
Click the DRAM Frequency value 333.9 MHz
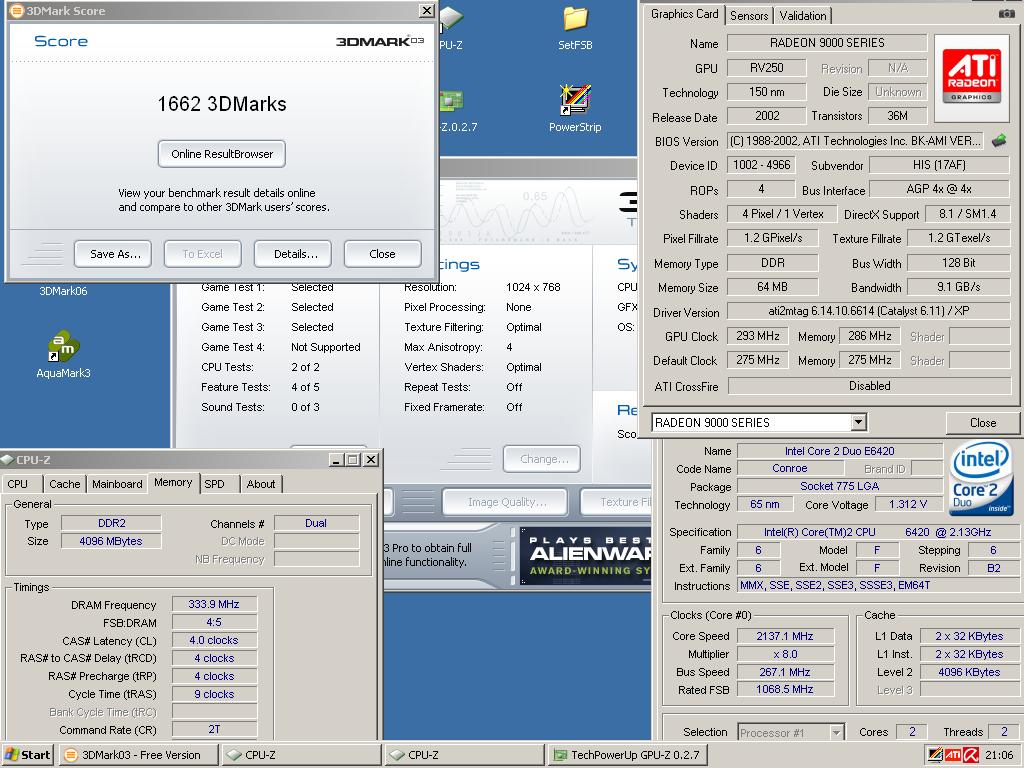[x=214, y=604]
